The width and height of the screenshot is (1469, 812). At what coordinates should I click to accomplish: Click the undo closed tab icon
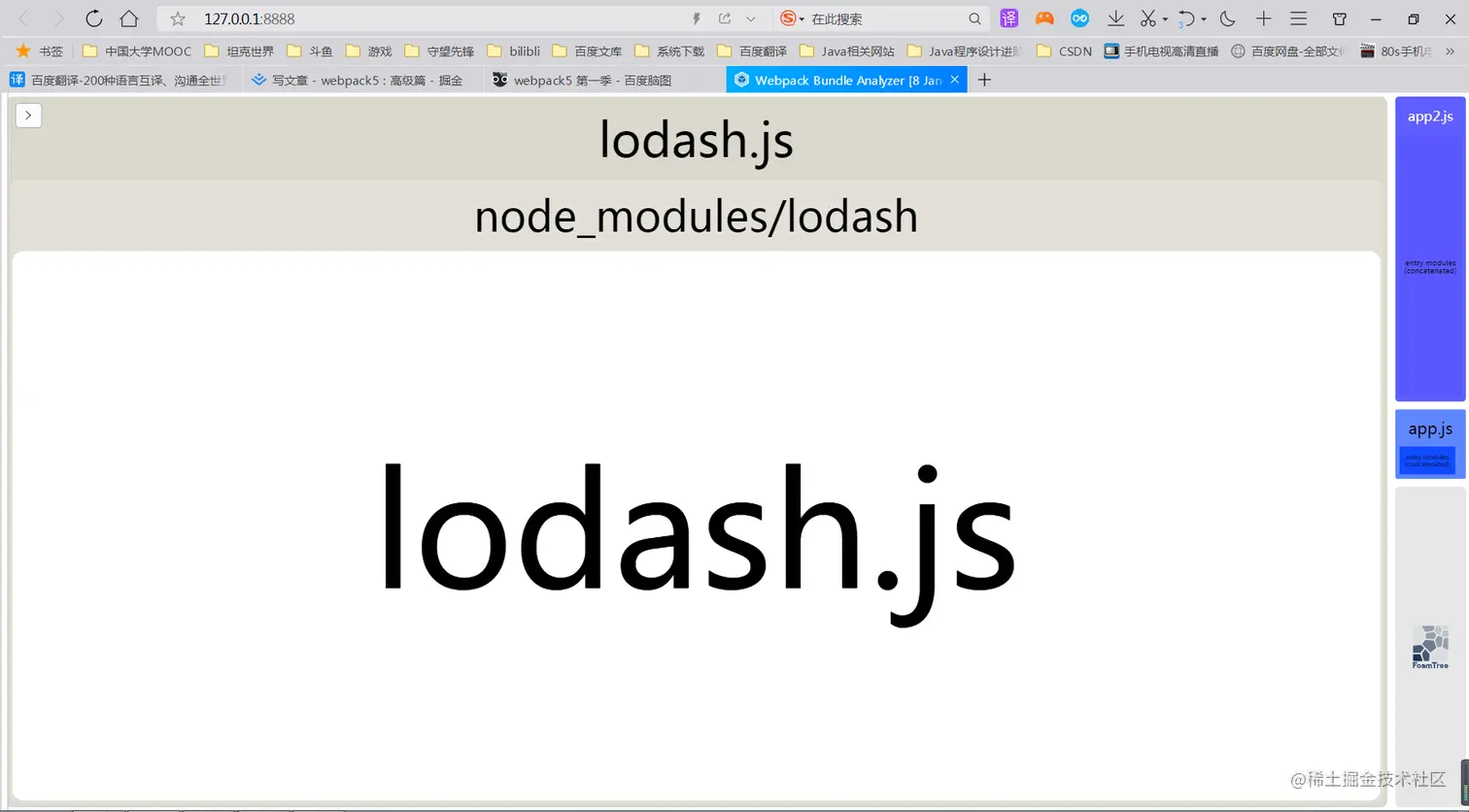tap(1186, 18)
